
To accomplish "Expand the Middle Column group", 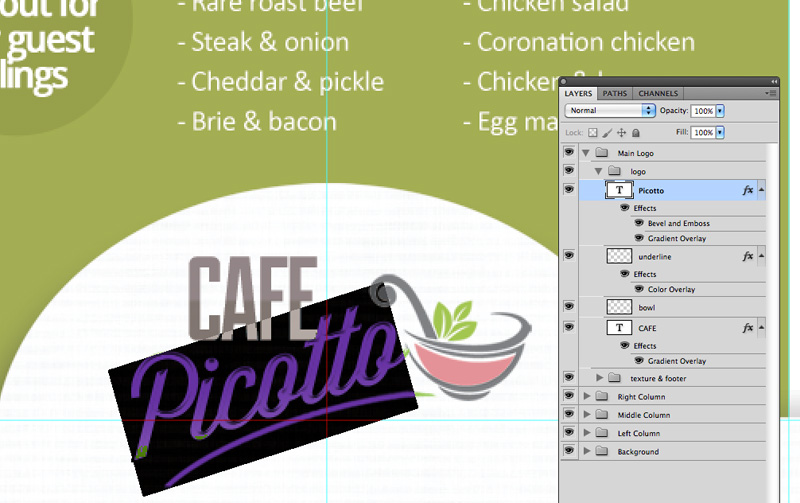I will pos(587,415).
